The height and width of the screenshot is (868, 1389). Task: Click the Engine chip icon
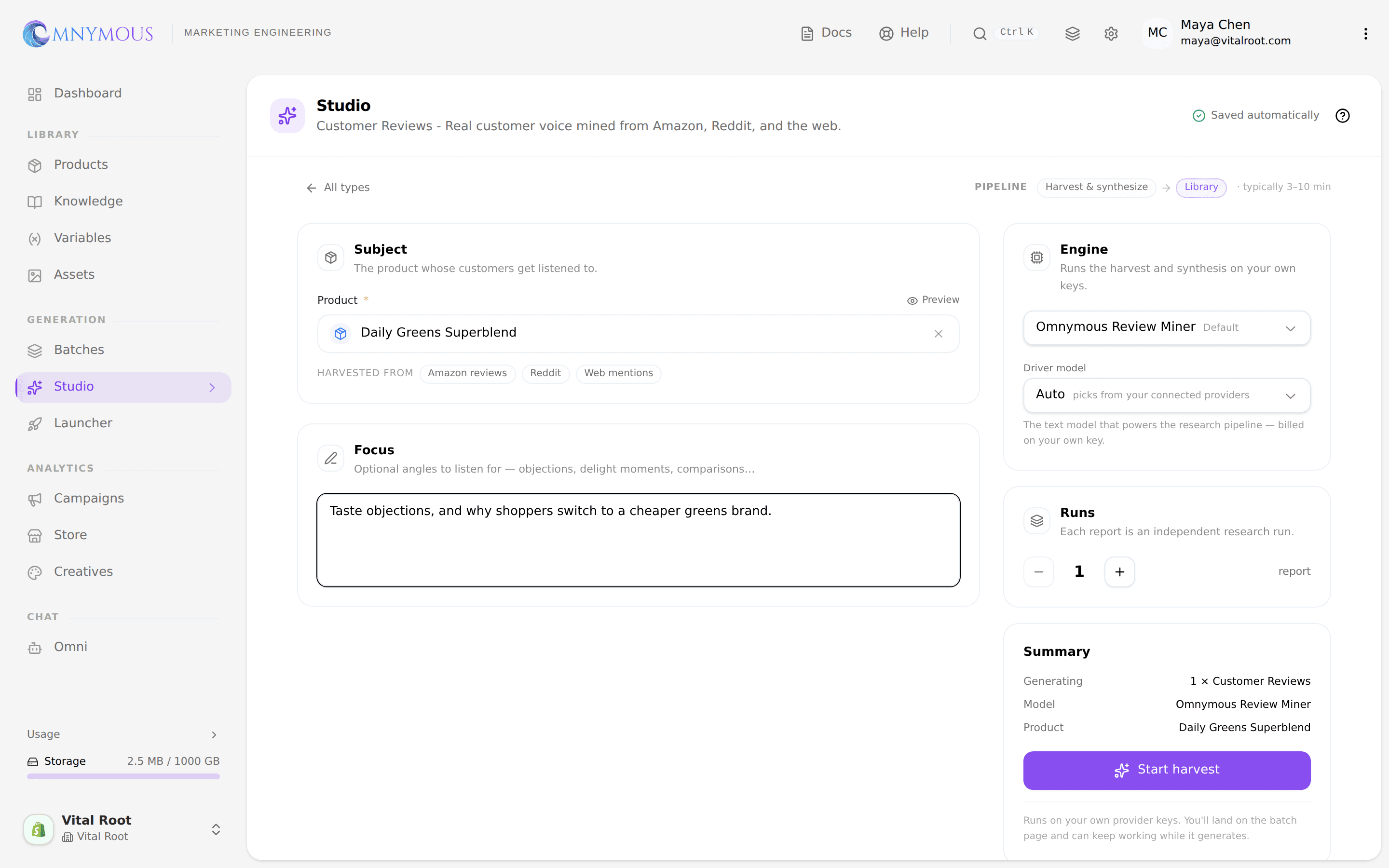pos(1036,258)
